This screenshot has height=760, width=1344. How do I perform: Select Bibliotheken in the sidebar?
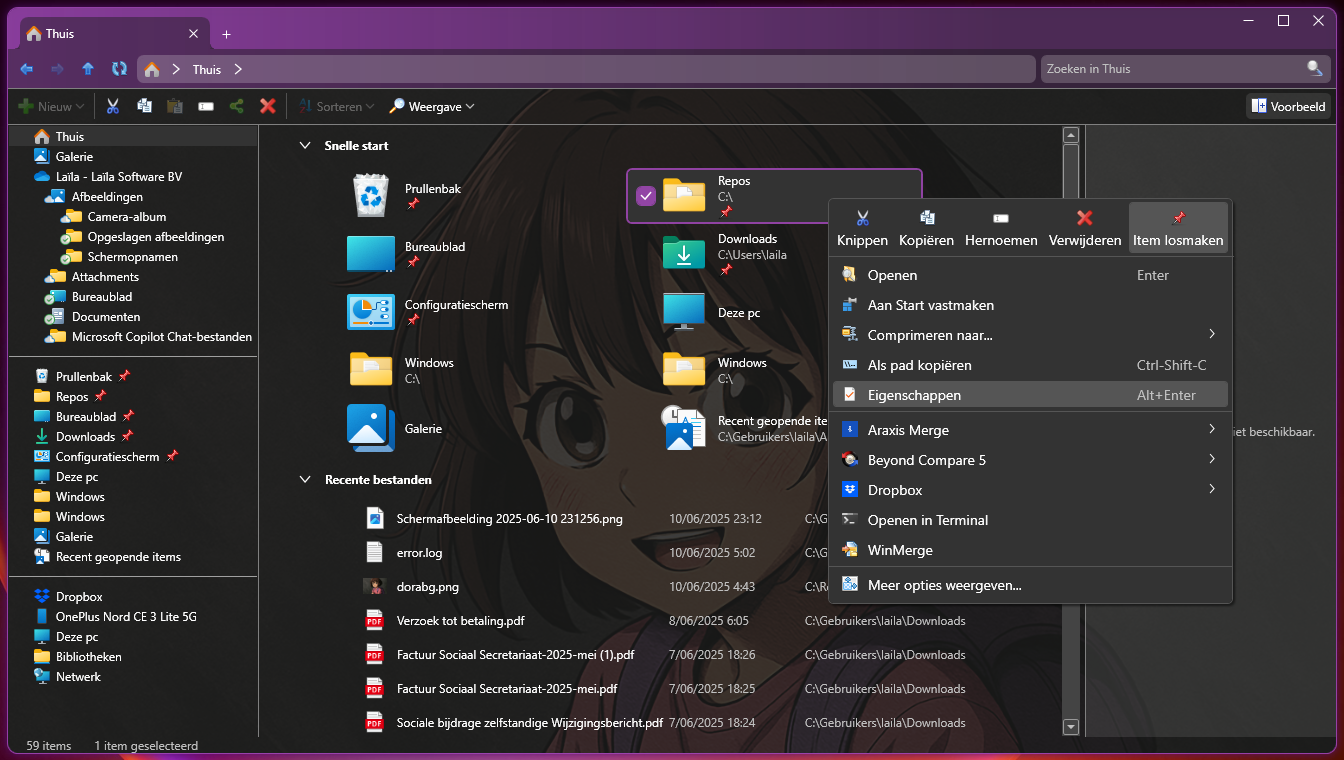click(78, 657)
